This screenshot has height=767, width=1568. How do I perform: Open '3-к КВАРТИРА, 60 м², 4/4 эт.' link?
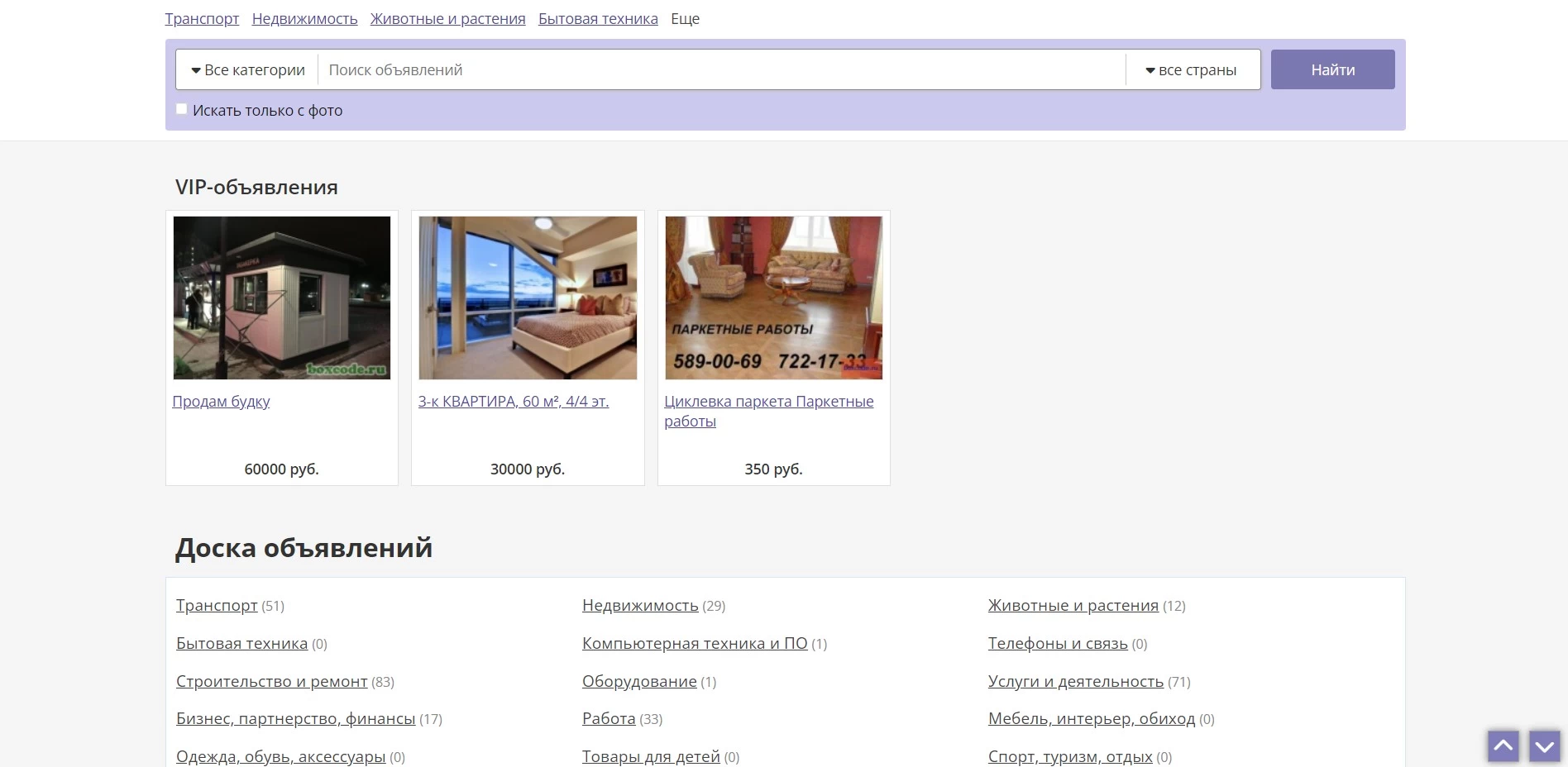click(x=513, y=402)
